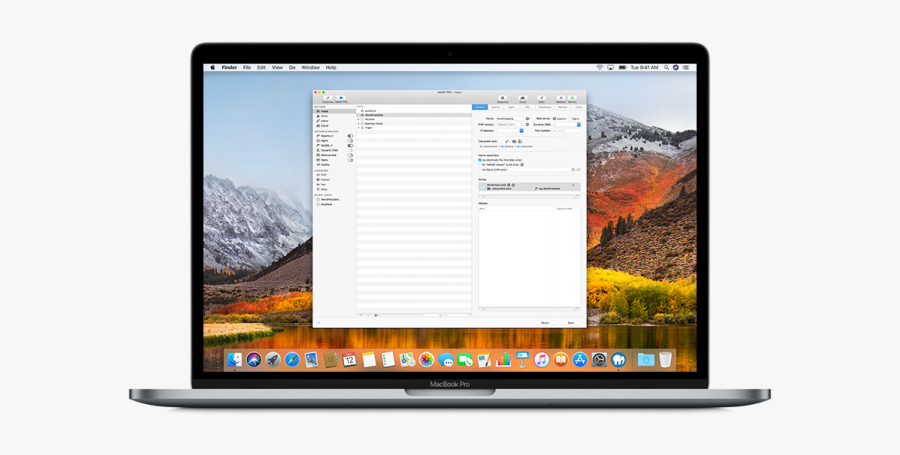Click the folder icon beside Document root

coord(514,141)
